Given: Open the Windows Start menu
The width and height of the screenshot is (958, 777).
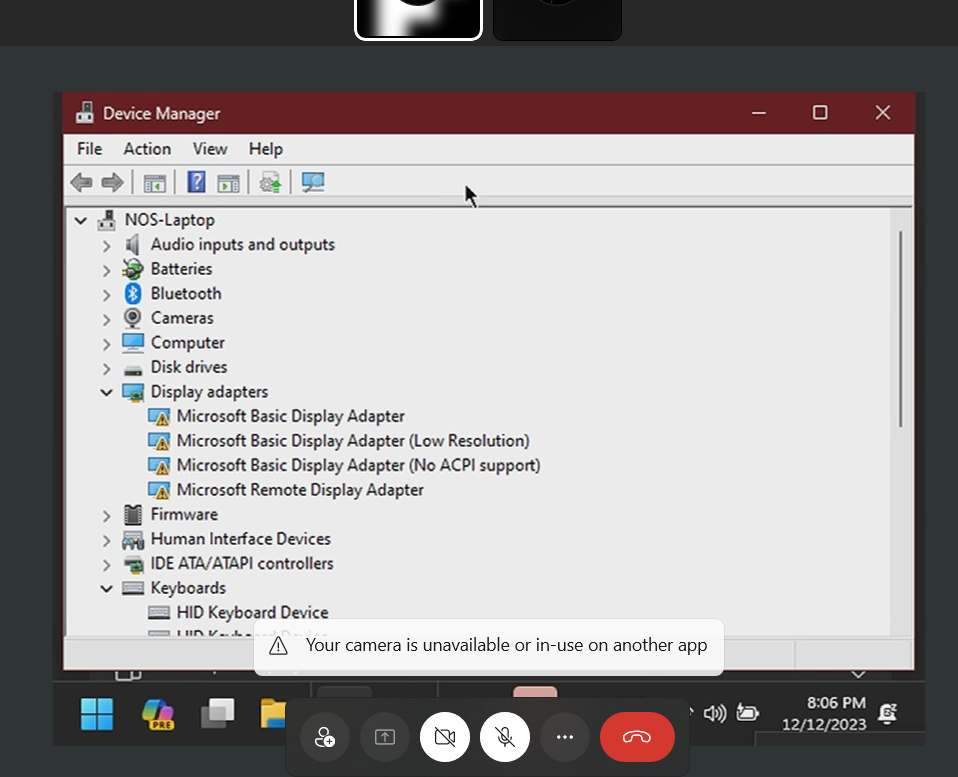Looking at the screenshot, I should [x=97, y=714].
